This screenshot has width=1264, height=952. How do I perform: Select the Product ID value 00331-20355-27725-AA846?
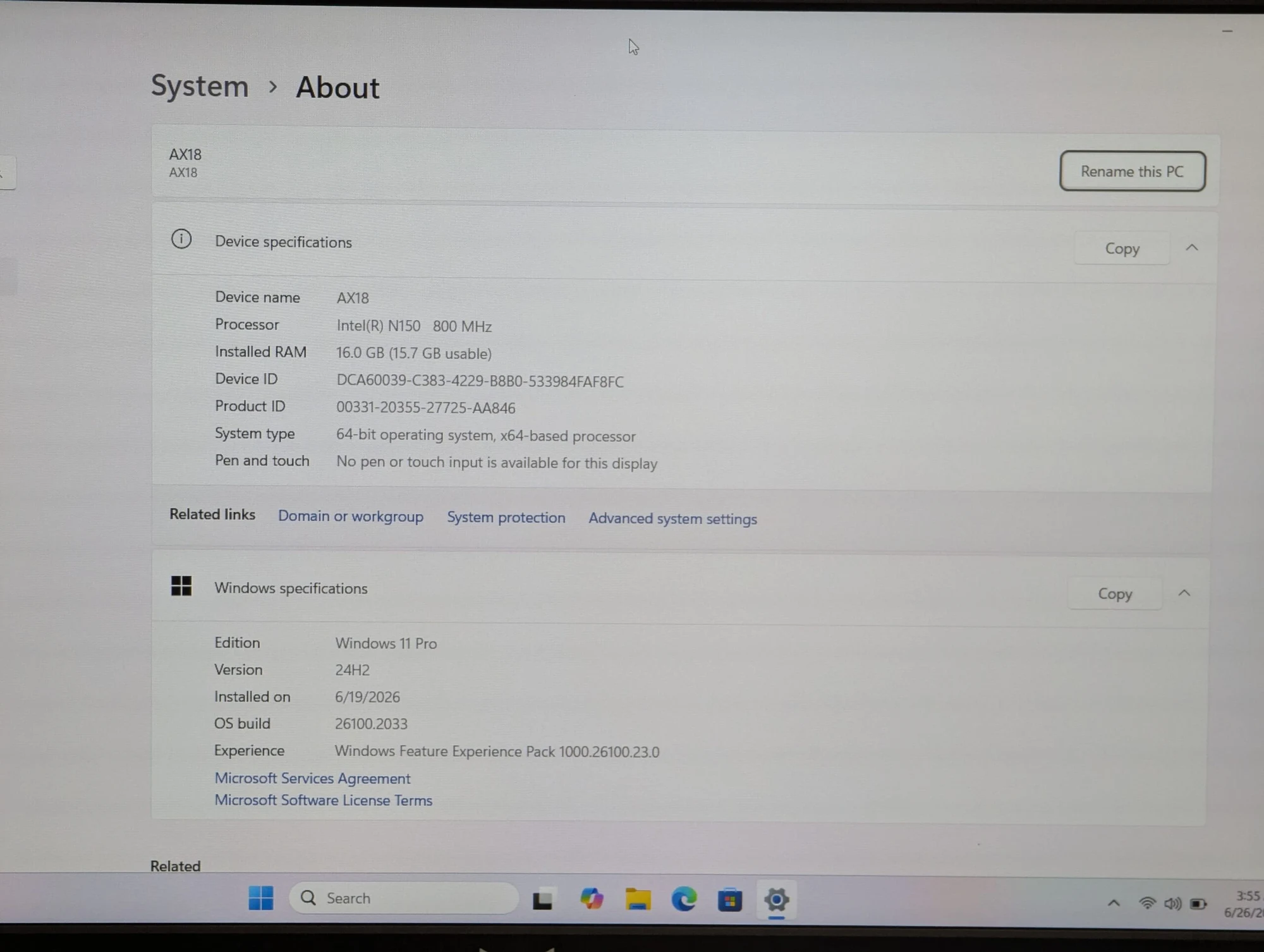pos(425,408)
